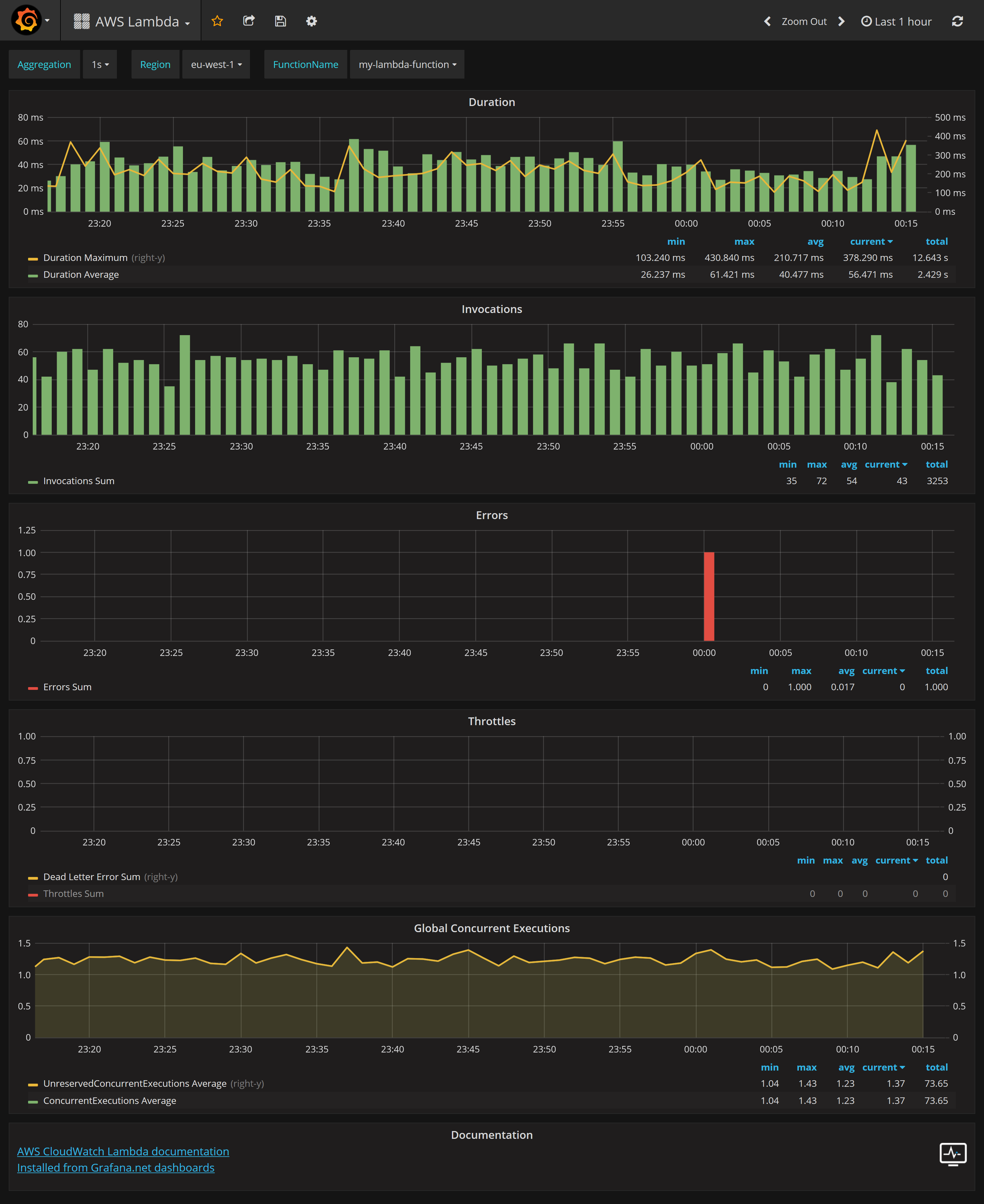Toggle Throttles Sum series visibility
The width and height of the screenshot is (984, 1204).
coord(73,894)
